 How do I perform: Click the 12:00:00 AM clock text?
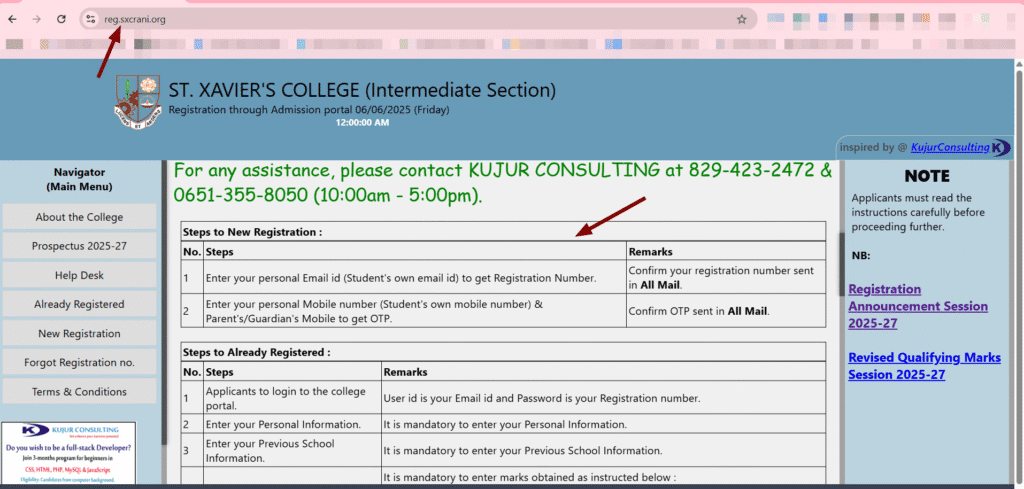coord(362,122)
